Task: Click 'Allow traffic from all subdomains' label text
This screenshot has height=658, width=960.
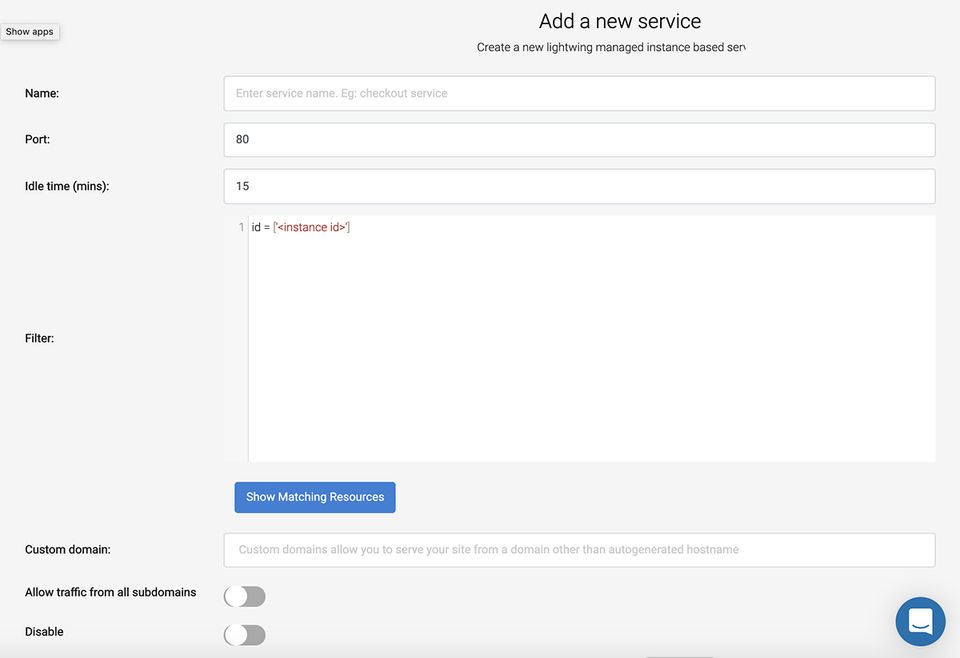Action: click(x=110, y=593)
